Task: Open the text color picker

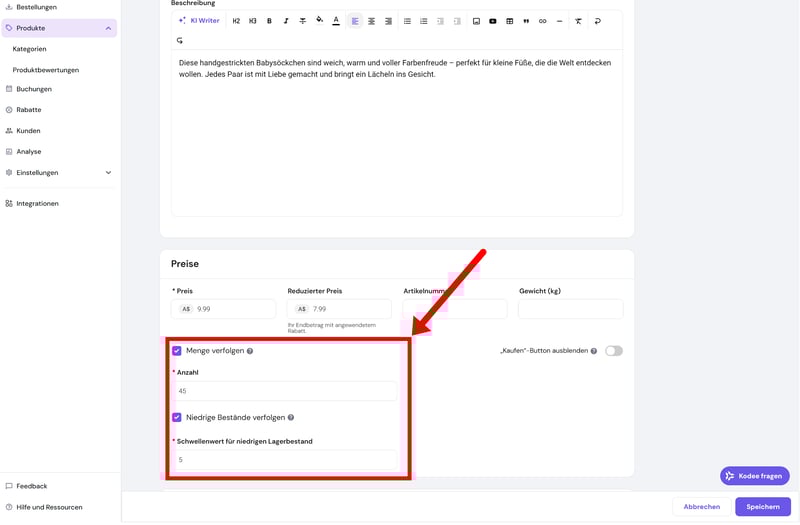Action: (336, 21)
